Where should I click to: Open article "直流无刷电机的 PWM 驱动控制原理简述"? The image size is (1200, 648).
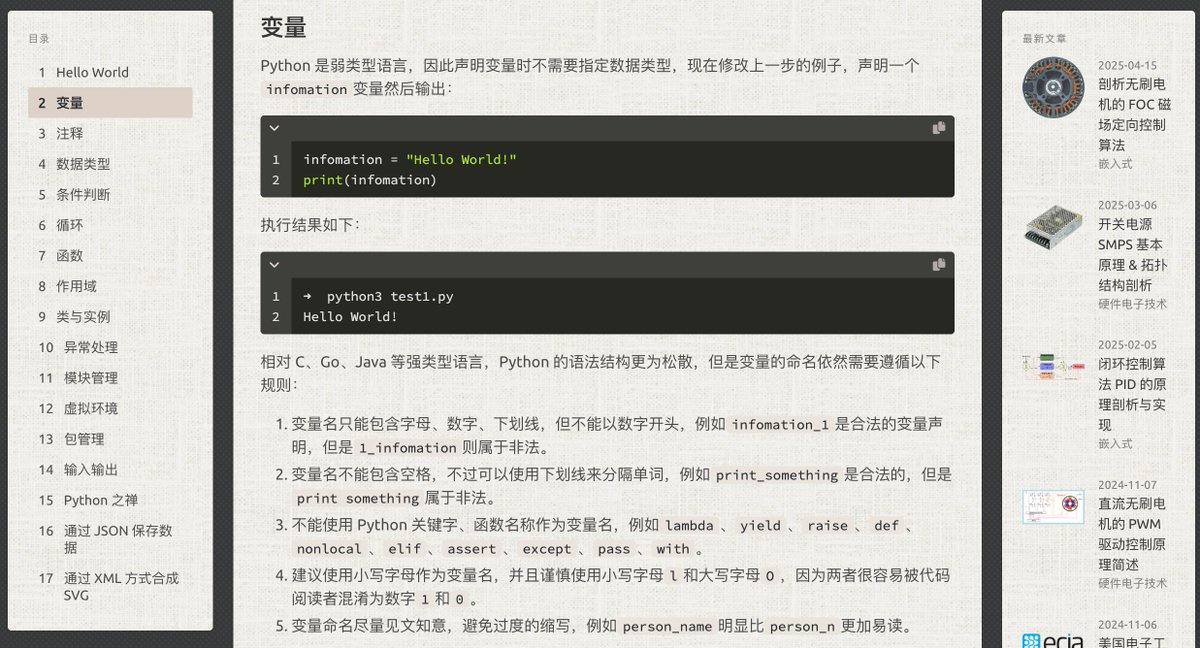pyautogui.click(x=1134, y=534)
